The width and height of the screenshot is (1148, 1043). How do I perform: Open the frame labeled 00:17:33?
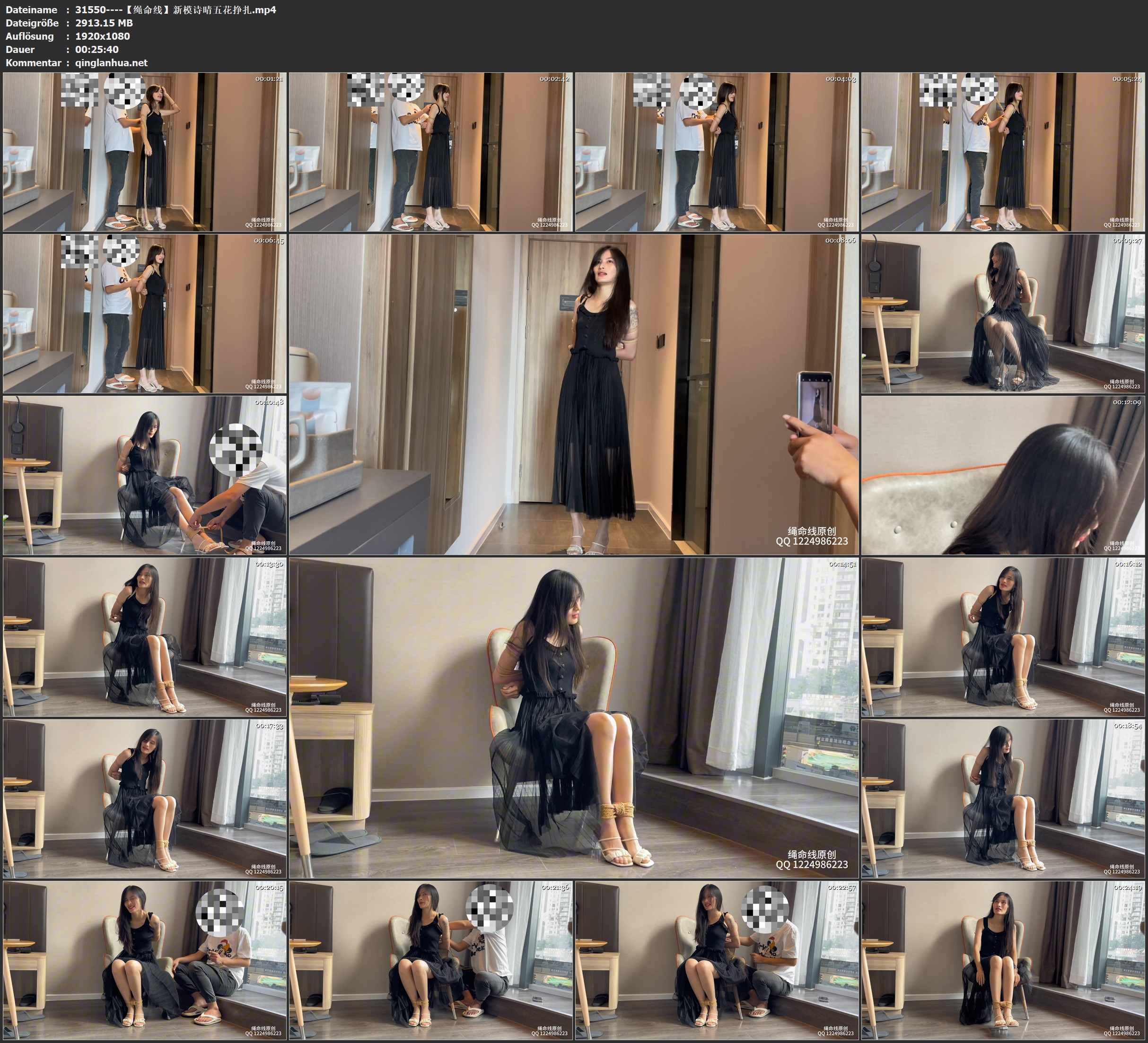coord(145,799)
